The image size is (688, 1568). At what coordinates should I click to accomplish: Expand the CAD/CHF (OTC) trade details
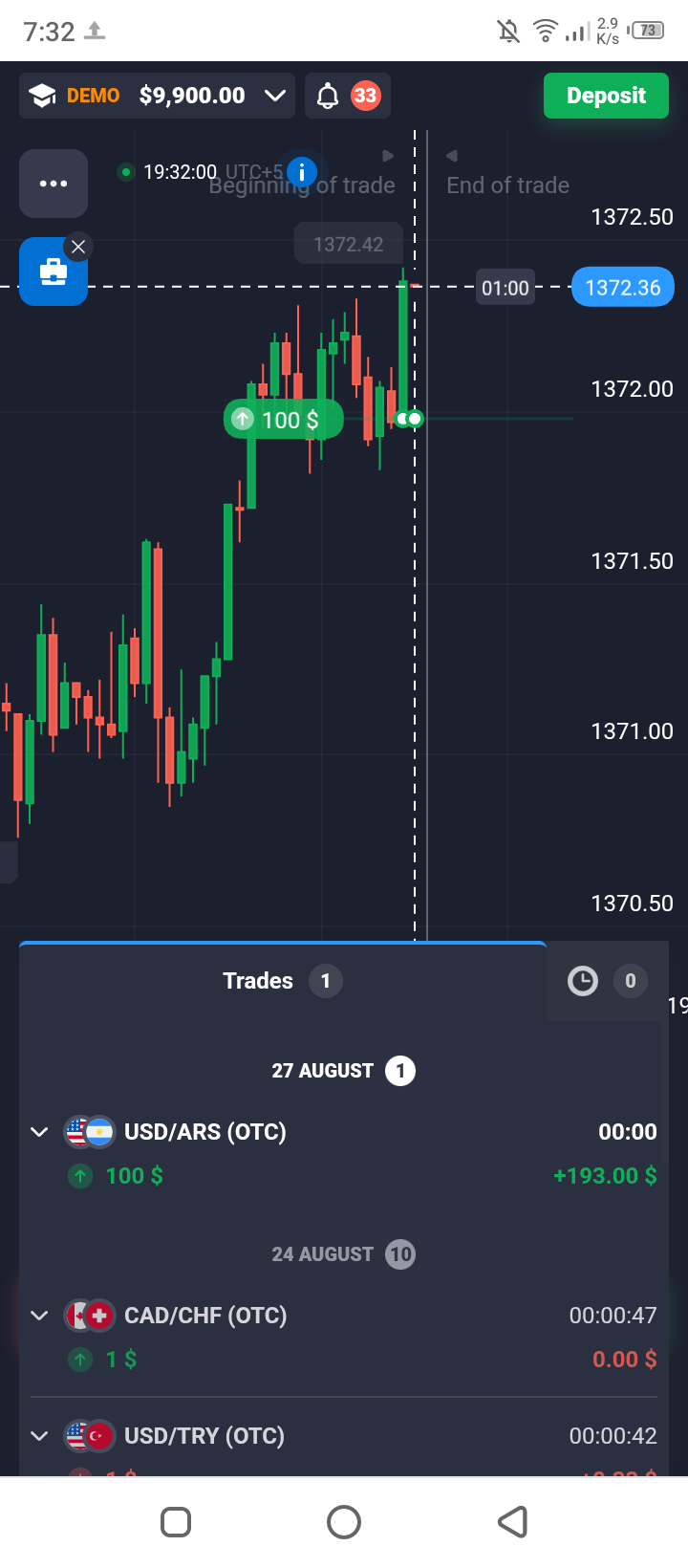39,1316
